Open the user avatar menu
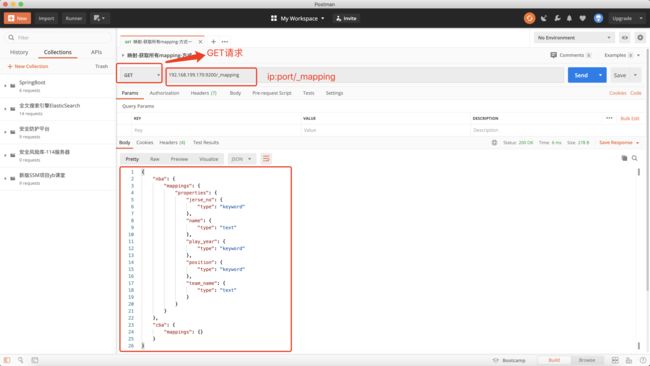Screen dimensions: 650x366 [x=598, y=18]
